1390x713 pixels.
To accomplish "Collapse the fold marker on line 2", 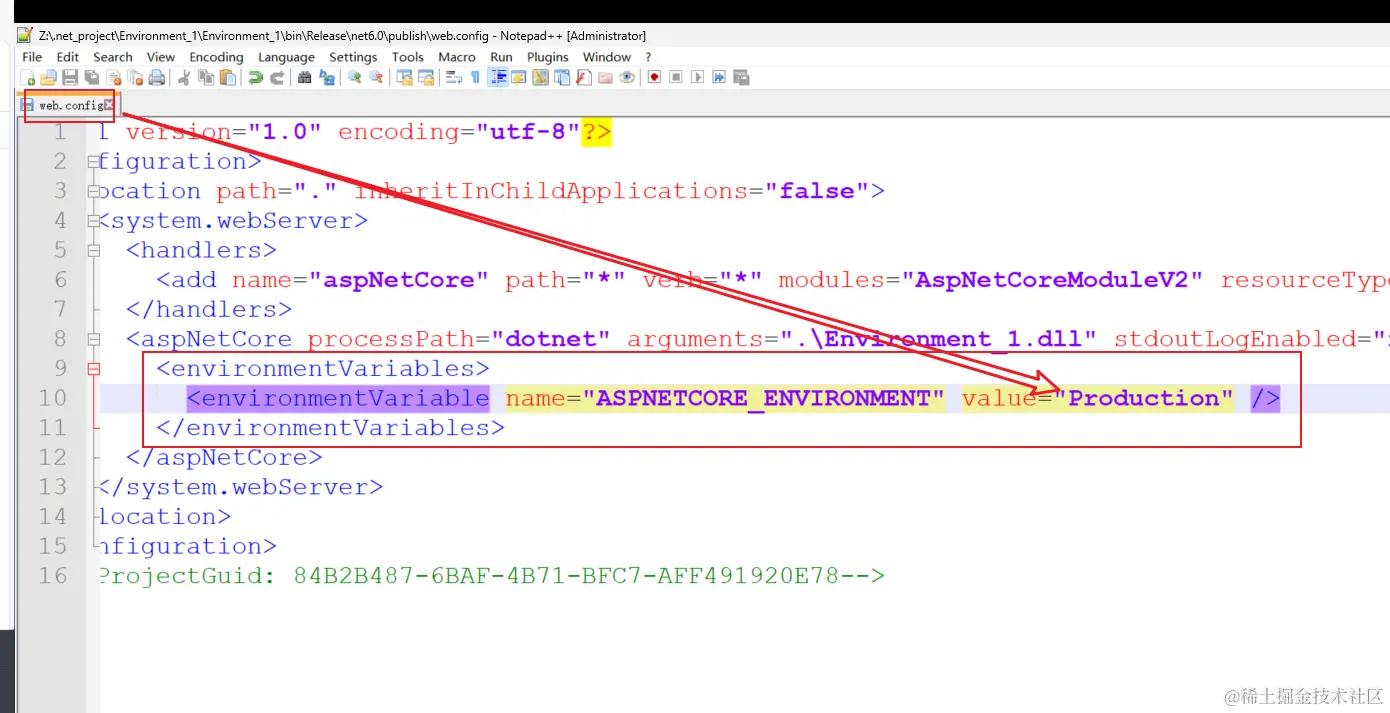I will coord(93,161).
